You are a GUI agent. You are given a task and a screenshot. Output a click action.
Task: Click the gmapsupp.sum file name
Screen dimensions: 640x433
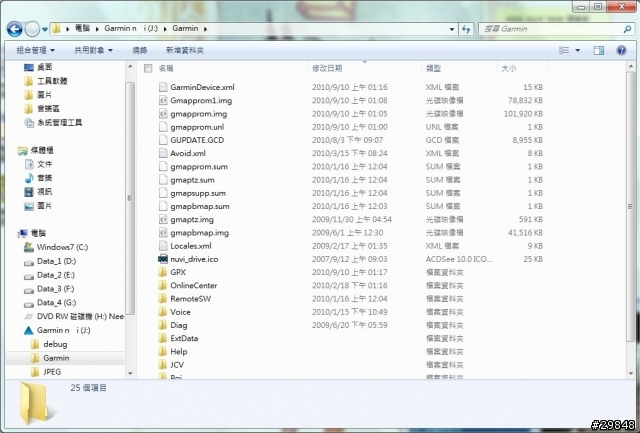click(198, 193)
